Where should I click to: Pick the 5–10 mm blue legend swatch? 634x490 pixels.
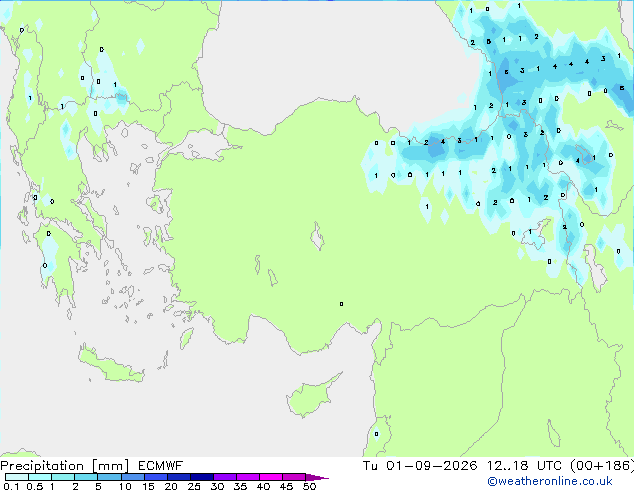click(109, 477)
